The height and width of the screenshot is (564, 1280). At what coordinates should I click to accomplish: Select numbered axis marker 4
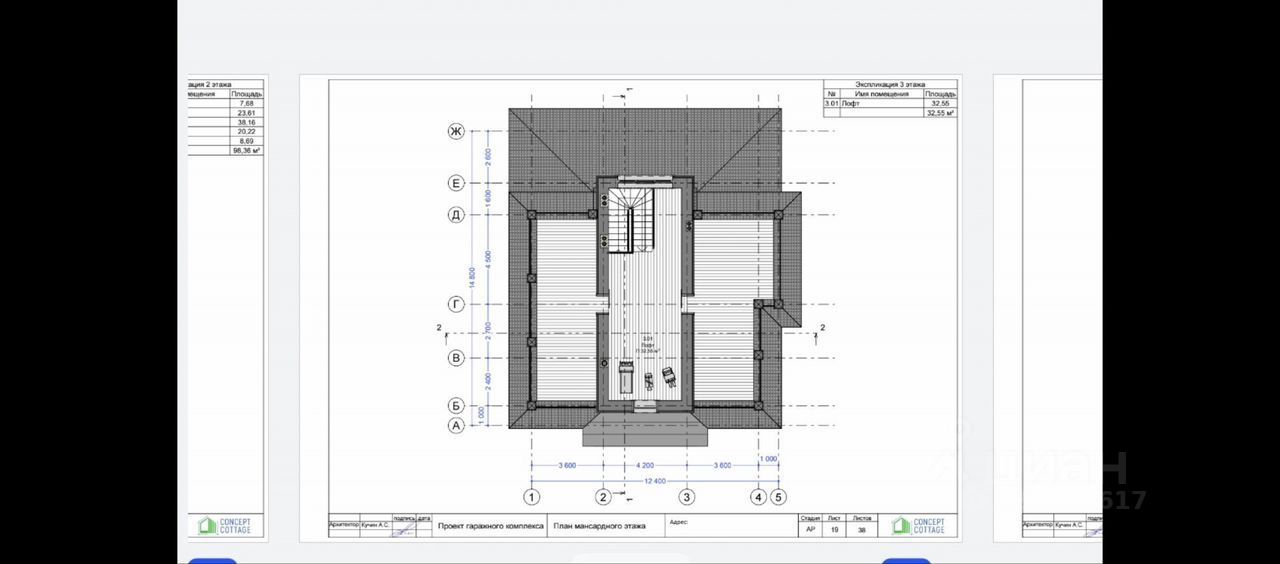(x=759, y=496)
